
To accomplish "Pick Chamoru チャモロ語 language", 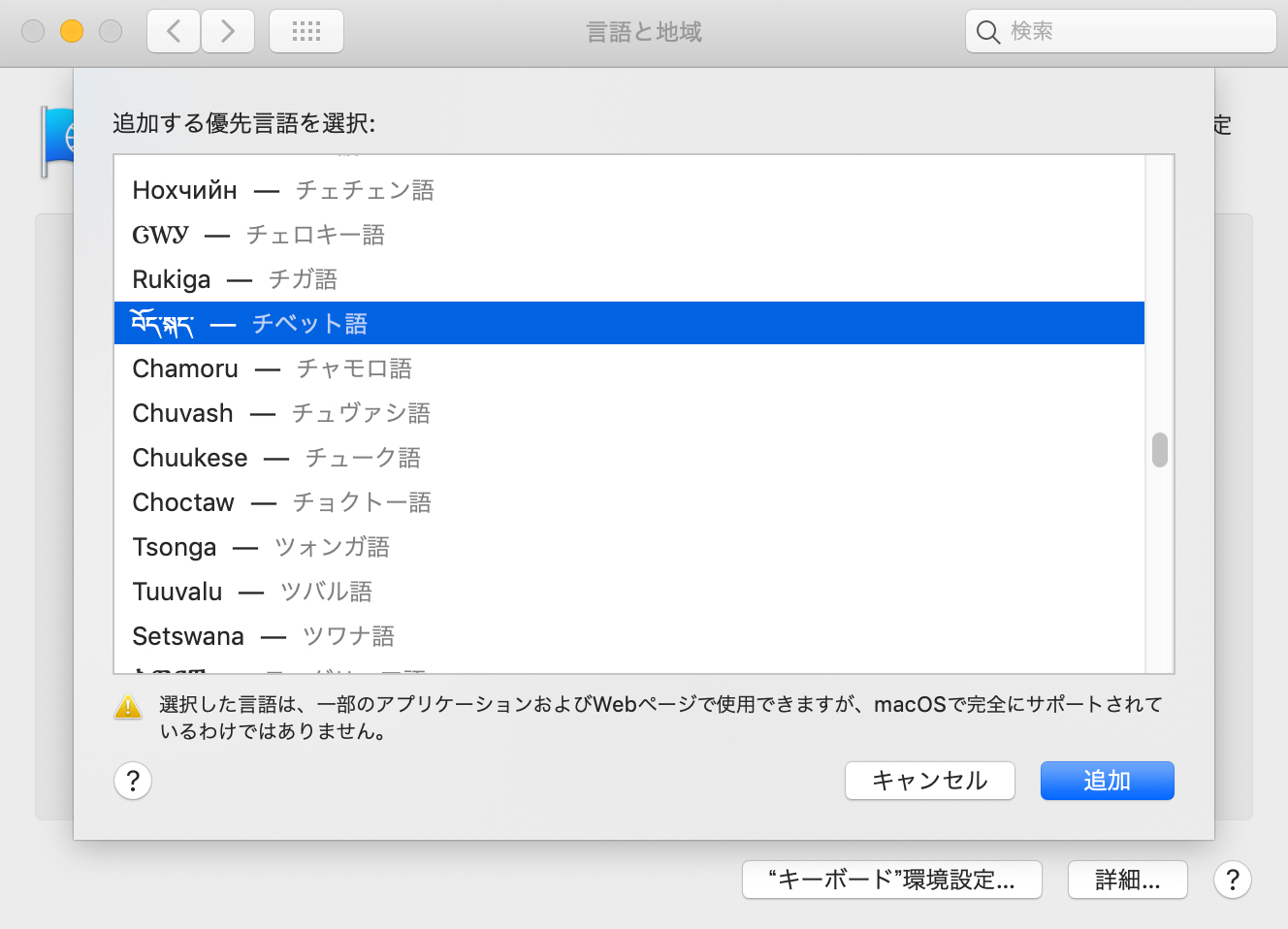I will tap(273, 368).
